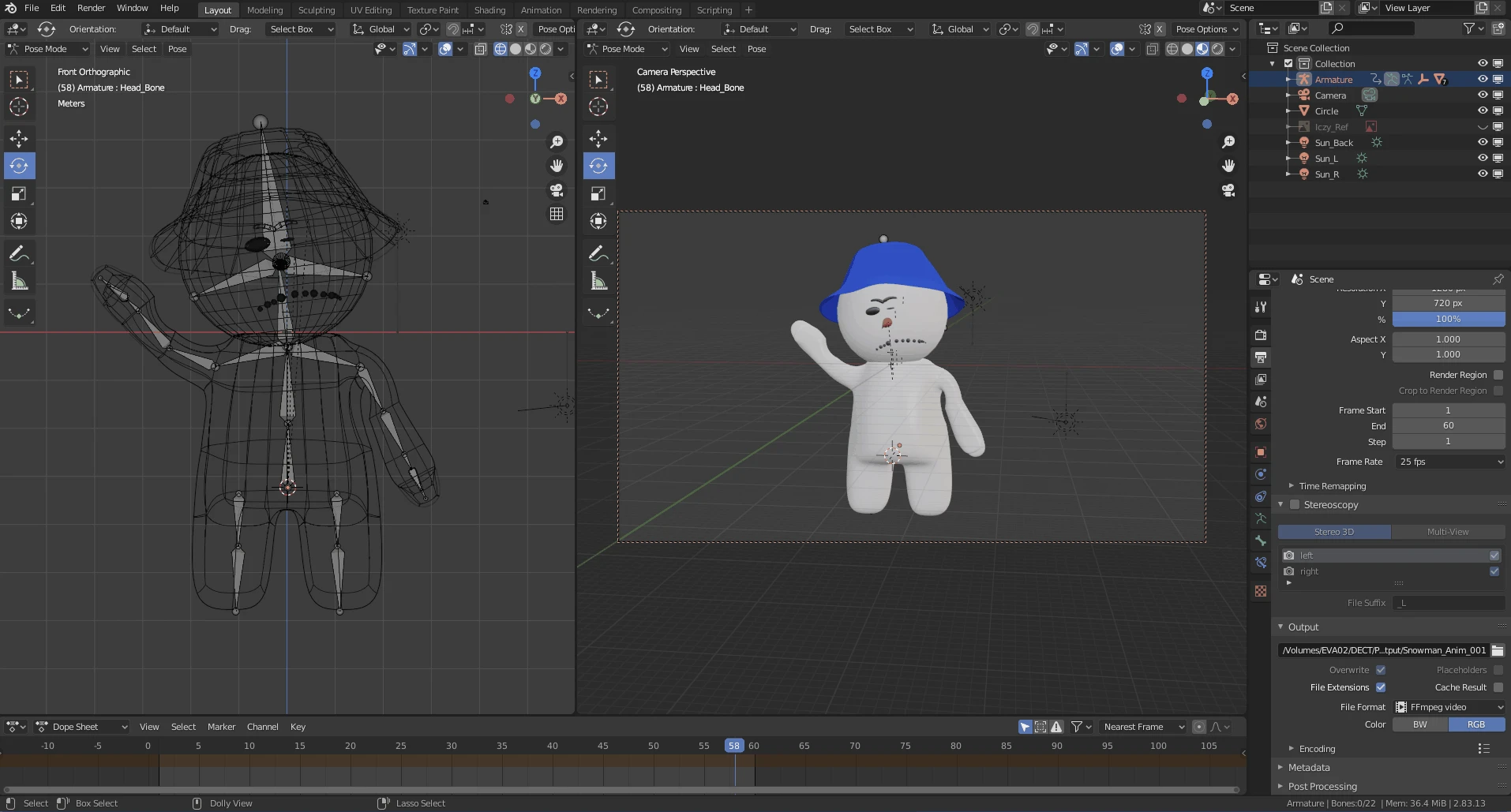1511x812 pixels.
Task: Click zoom magnifier in left viewport
Action: coord(557,141)
